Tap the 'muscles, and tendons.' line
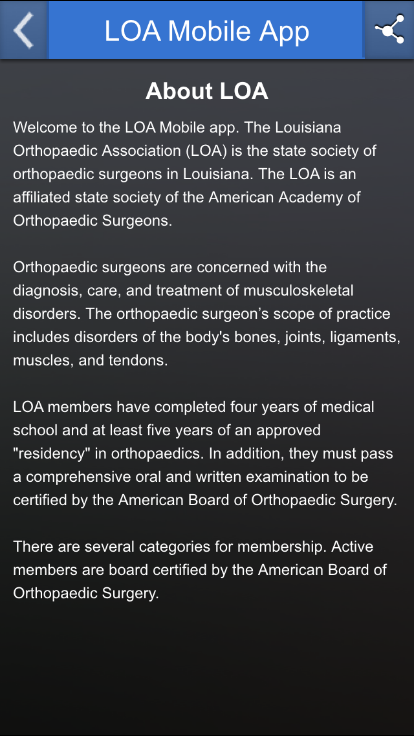This screenshot has height=736, width=414. (91, 360)
